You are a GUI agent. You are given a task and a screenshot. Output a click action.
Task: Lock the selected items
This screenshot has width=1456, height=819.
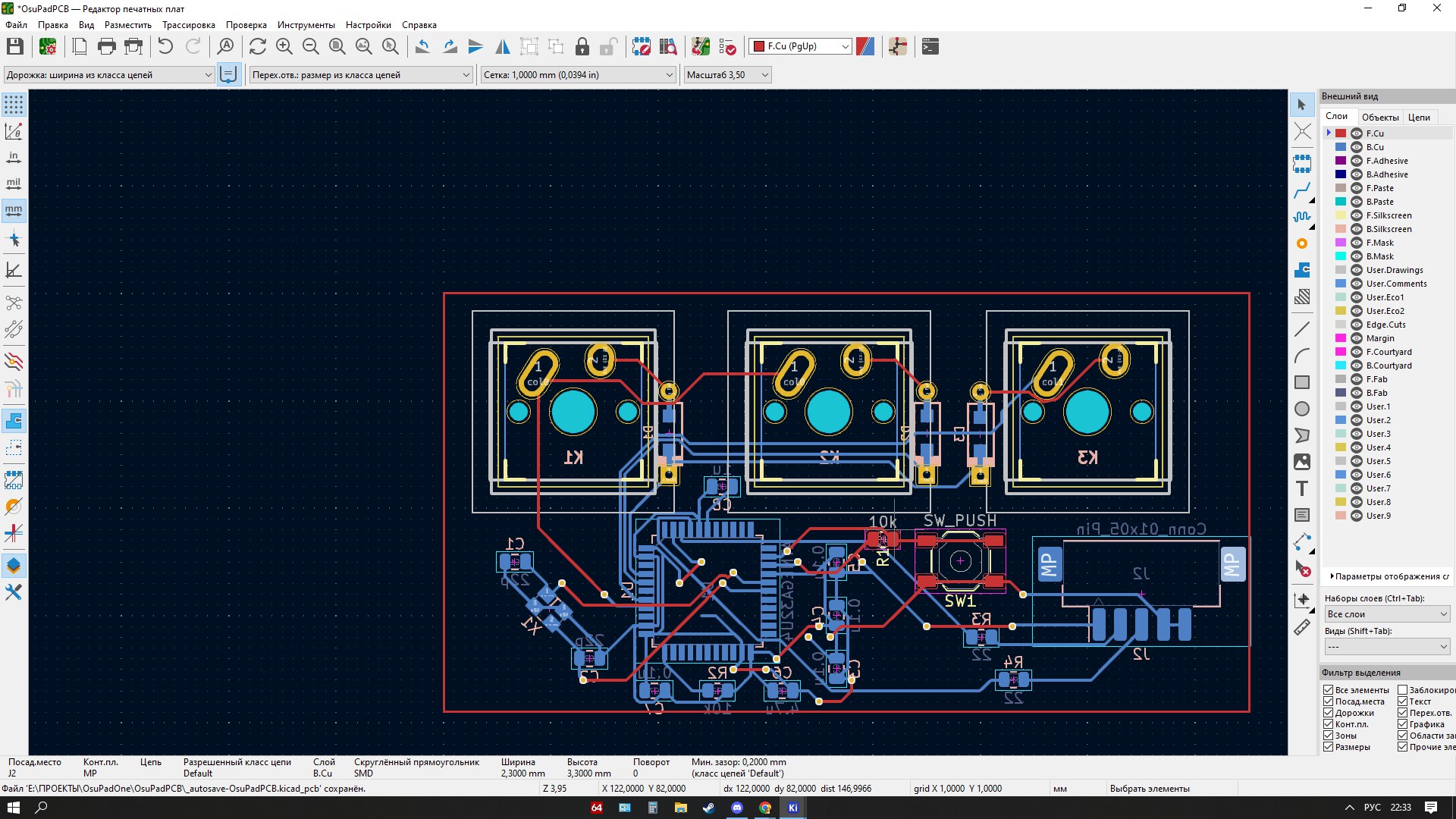[x=582, y=46]
